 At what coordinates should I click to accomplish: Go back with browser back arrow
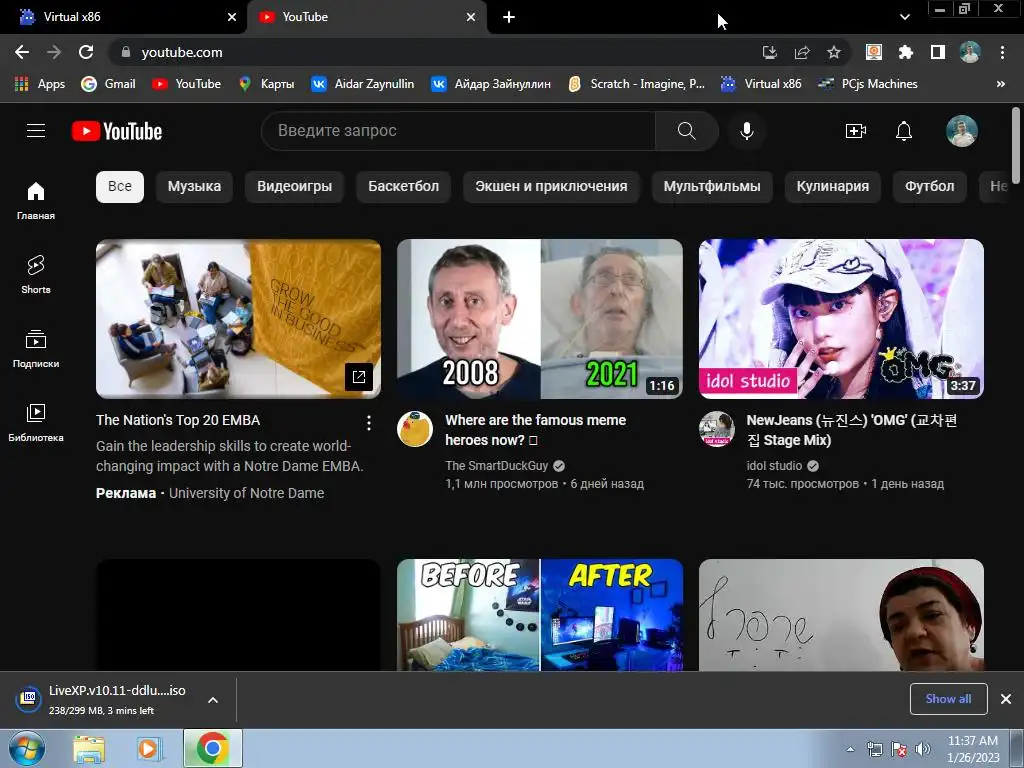click(22, 52)
